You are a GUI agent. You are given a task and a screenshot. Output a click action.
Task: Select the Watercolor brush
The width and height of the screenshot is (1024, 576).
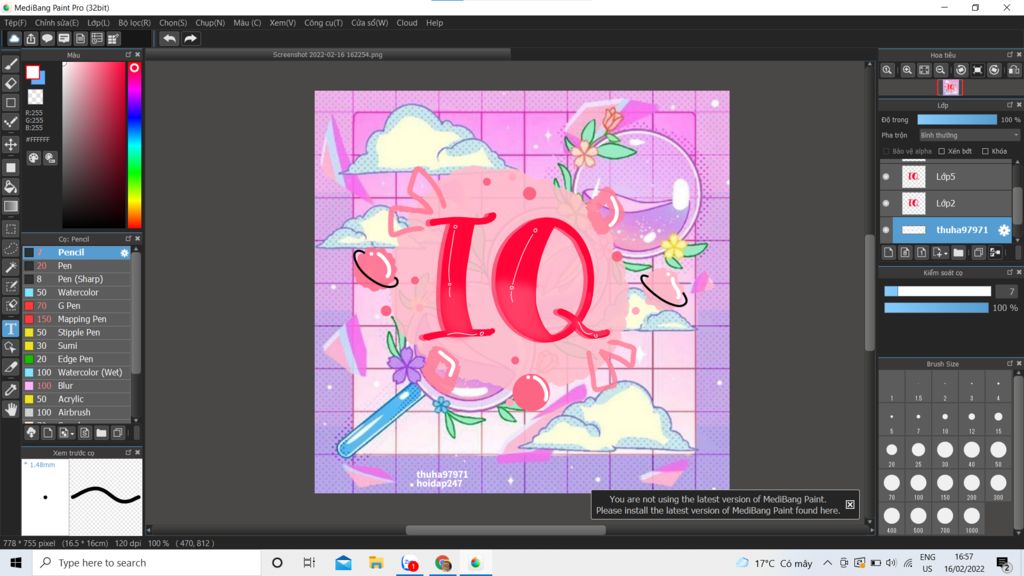[77, 293]
